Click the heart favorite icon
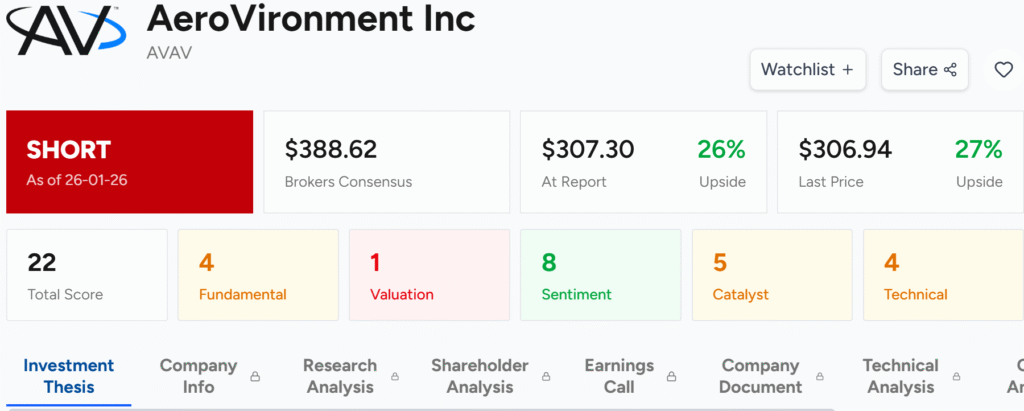This screenshot has width=1024, height=411. tap(1003, 70)
